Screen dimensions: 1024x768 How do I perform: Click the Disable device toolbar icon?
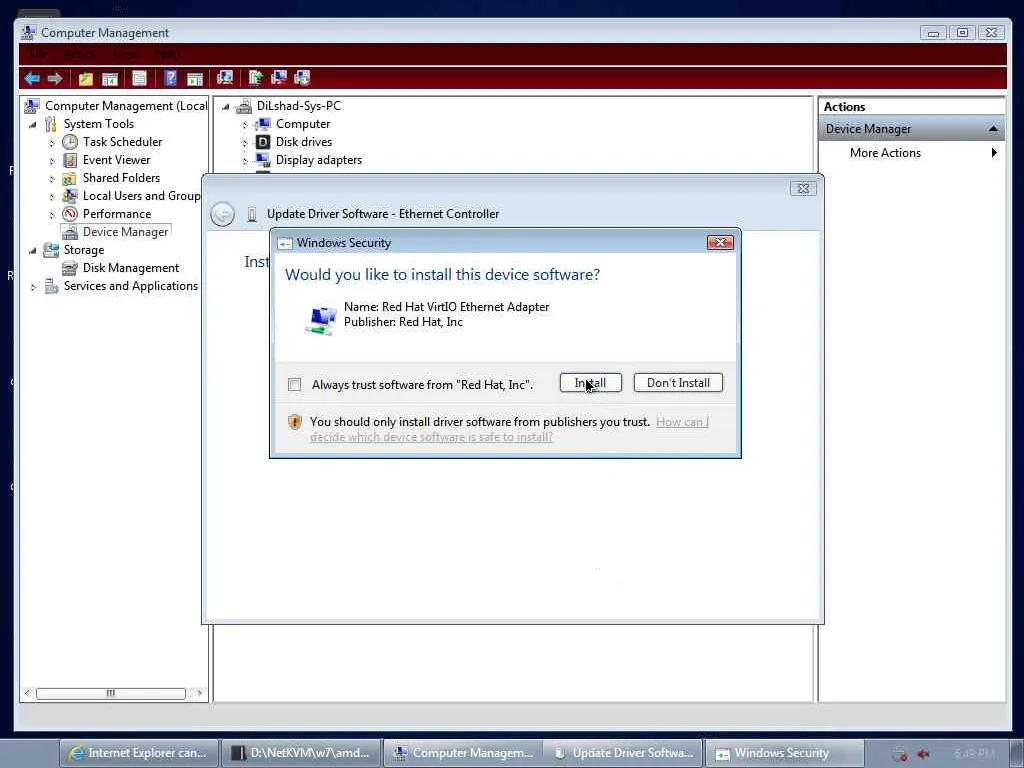click(302, 78)
